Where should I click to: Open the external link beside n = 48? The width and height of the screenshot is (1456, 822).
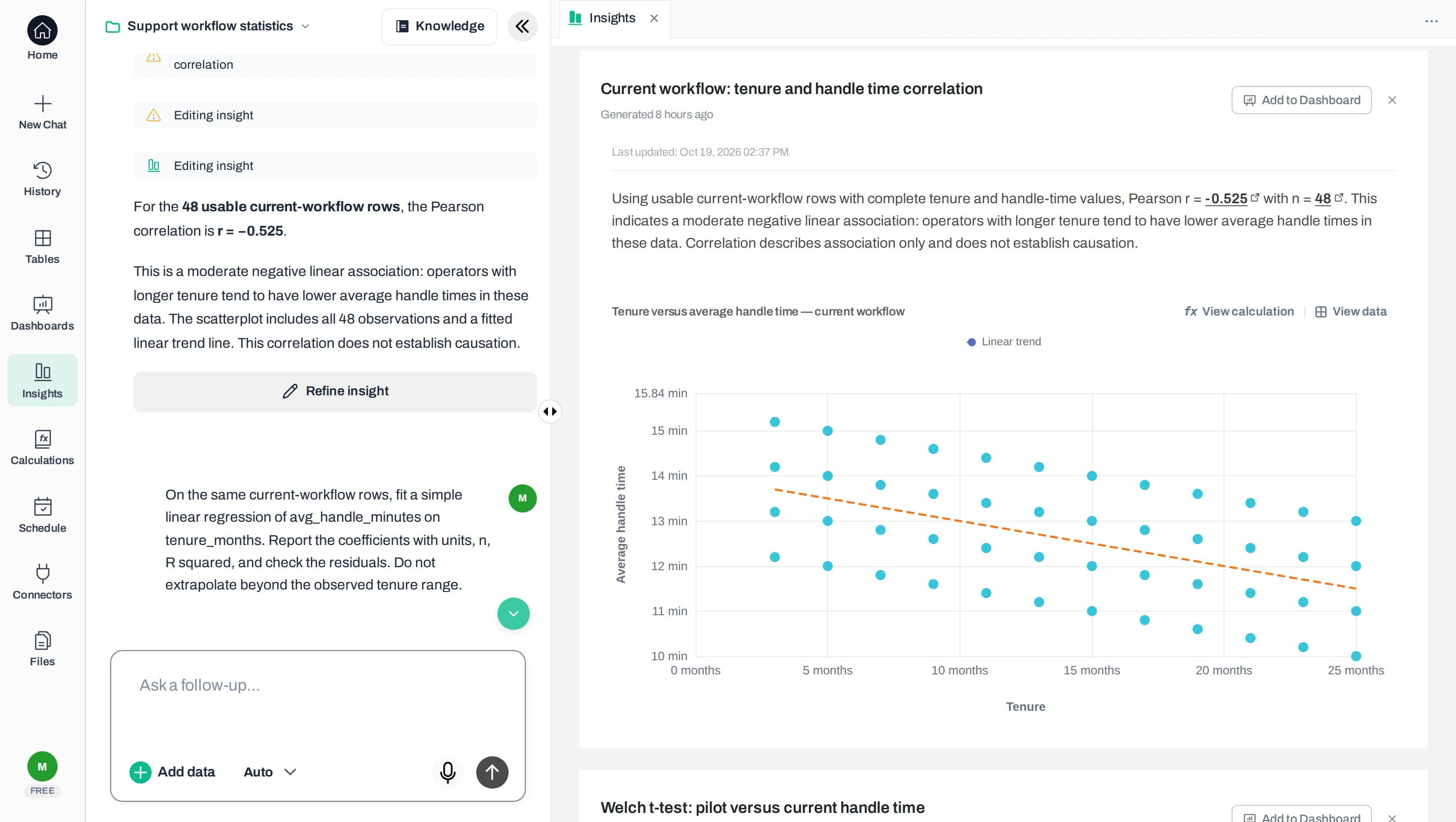pos(1338,197)
